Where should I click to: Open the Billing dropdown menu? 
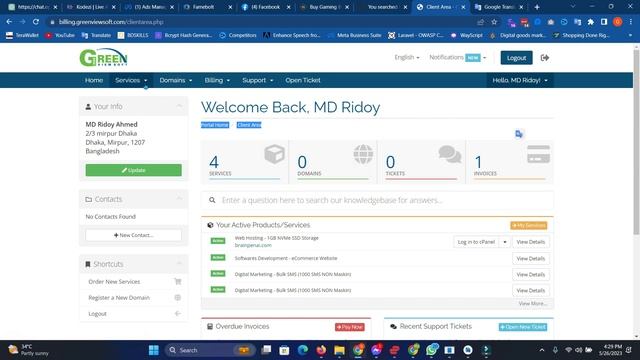coord(217,80)
